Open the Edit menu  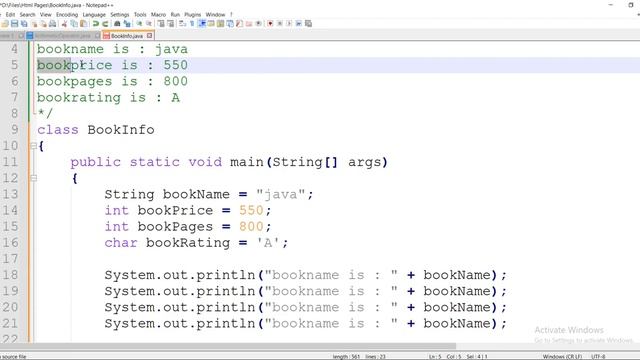tap(10, 15)
